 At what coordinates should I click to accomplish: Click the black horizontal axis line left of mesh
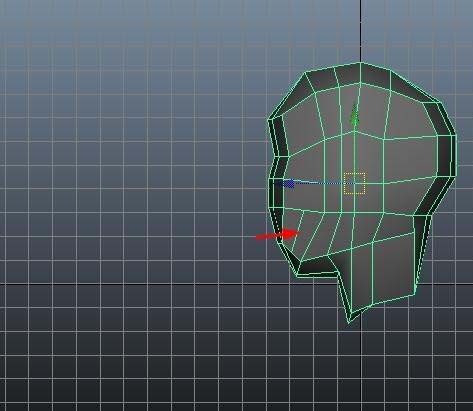[133, 284]
